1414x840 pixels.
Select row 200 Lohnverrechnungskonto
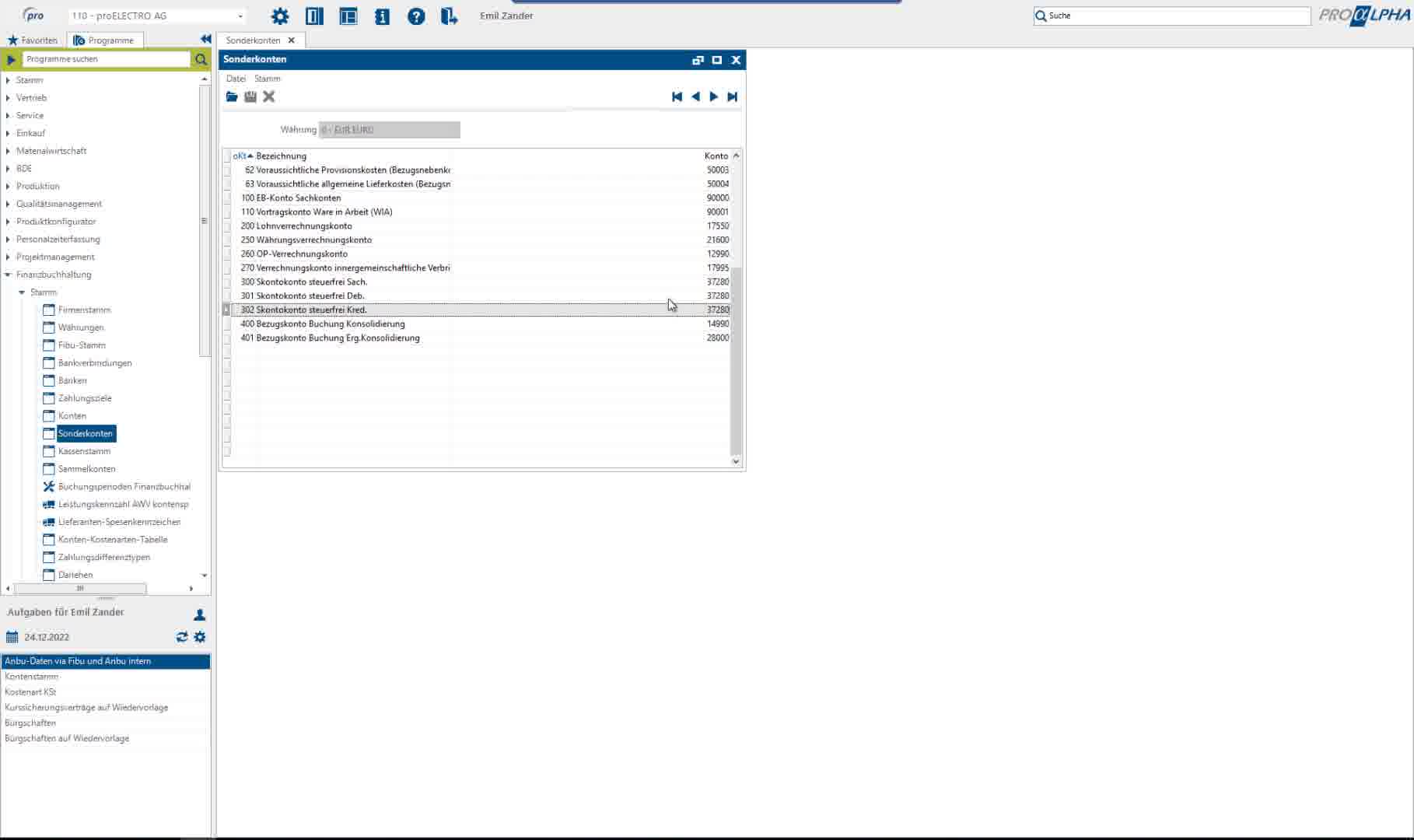tap(480, 226)
